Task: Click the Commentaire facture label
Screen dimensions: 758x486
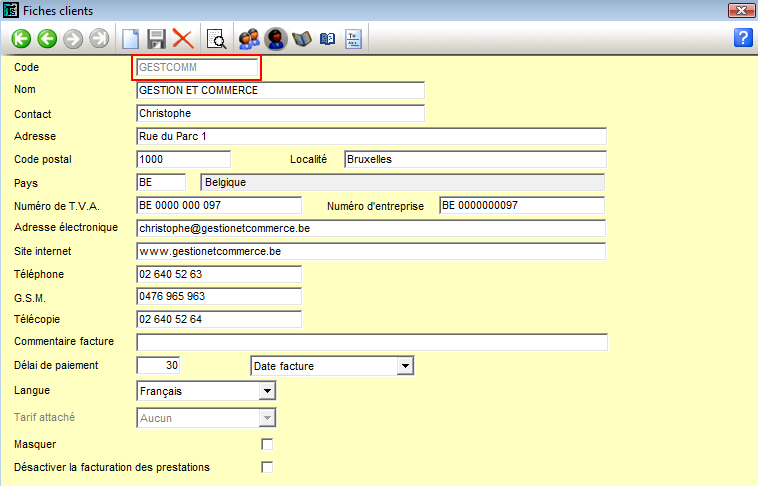Action: (x=64, y=341)
